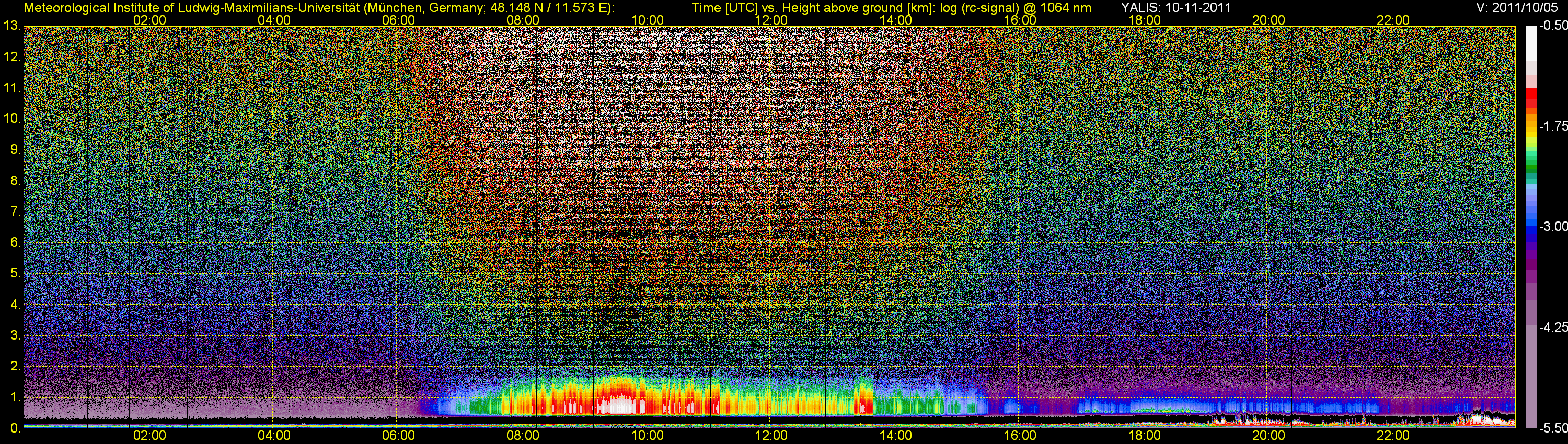Click the -3.00 color scale value
The width and height of the screenshot is (1568, 444).
pyautogui.click(x=1553, y=227)
